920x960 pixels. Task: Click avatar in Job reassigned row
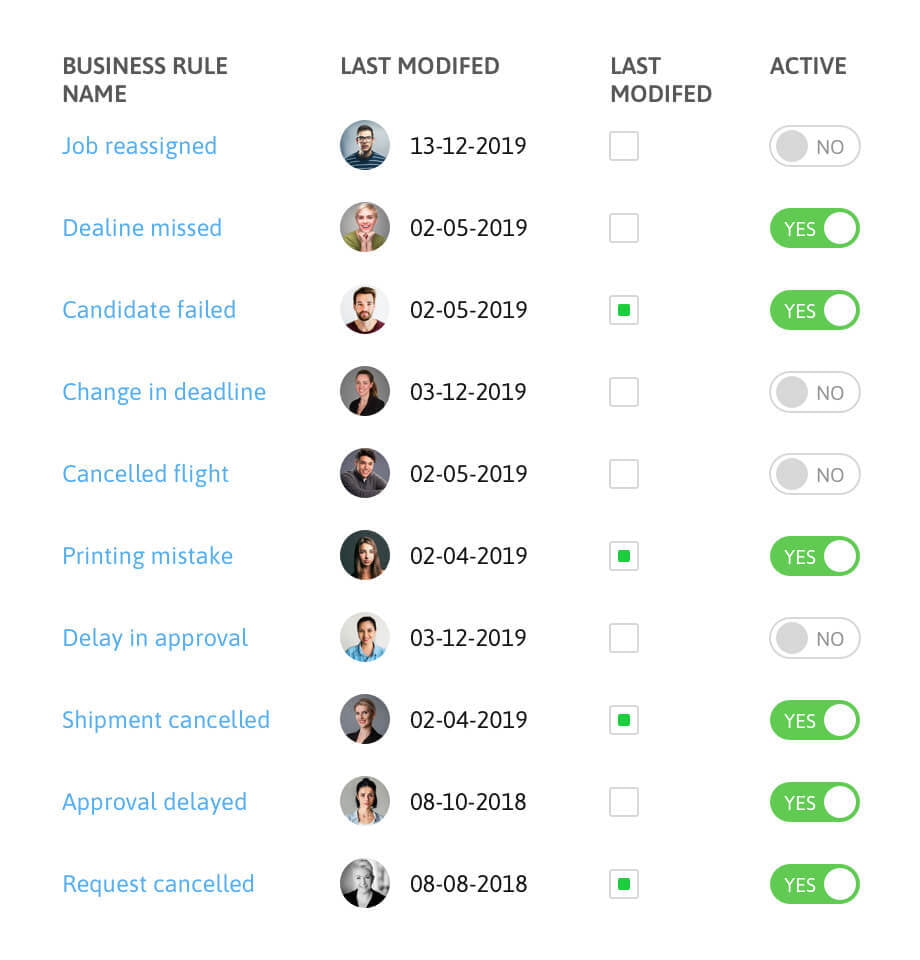364,146
